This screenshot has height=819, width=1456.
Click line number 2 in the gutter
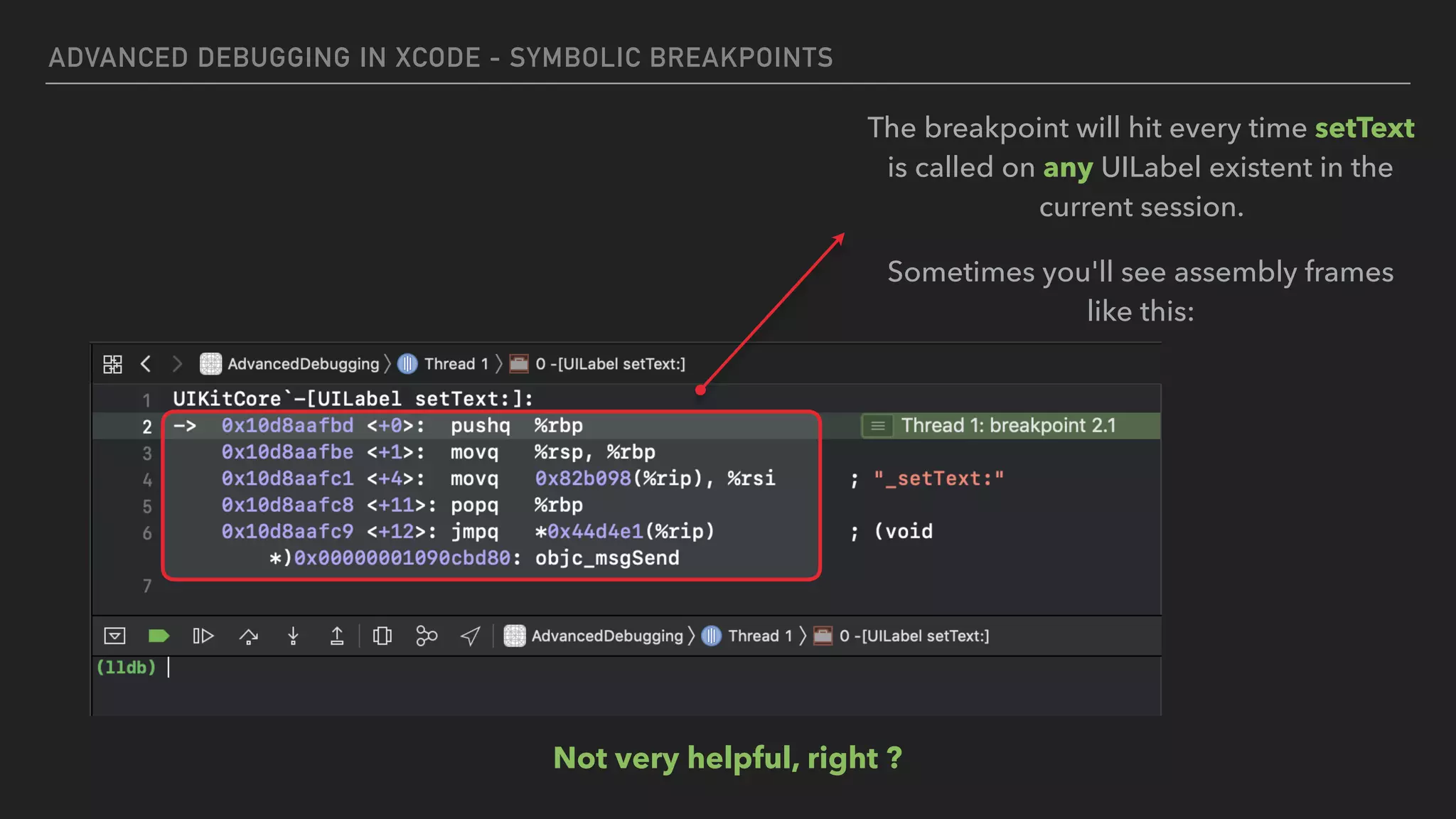pos(147,427)
